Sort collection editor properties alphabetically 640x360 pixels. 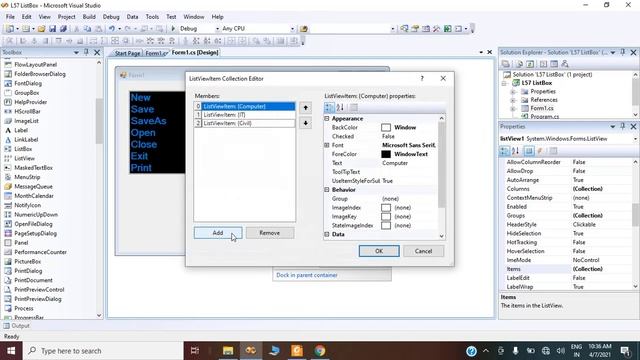[340, 107]
